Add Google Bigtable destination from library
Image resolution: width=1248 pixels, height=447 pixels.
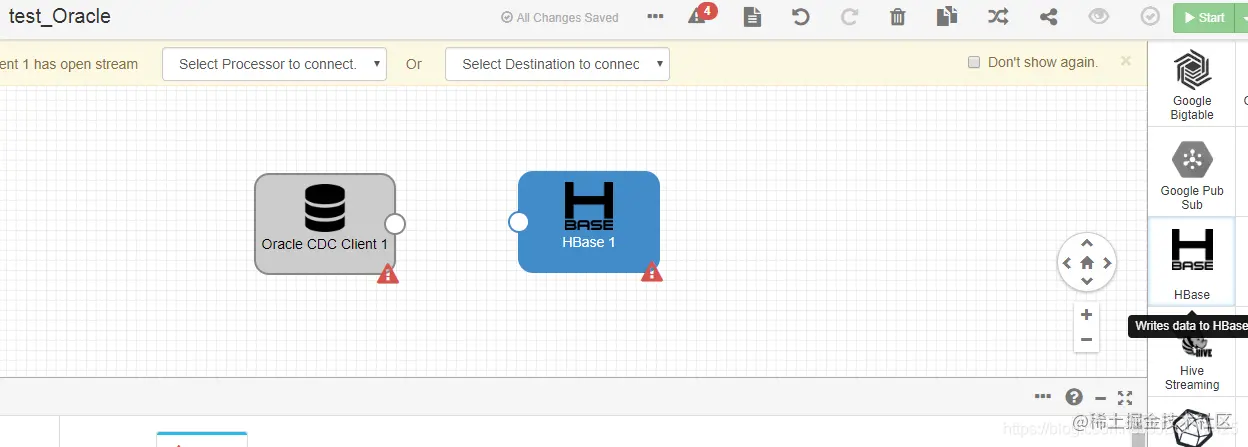pos(1192,84)
